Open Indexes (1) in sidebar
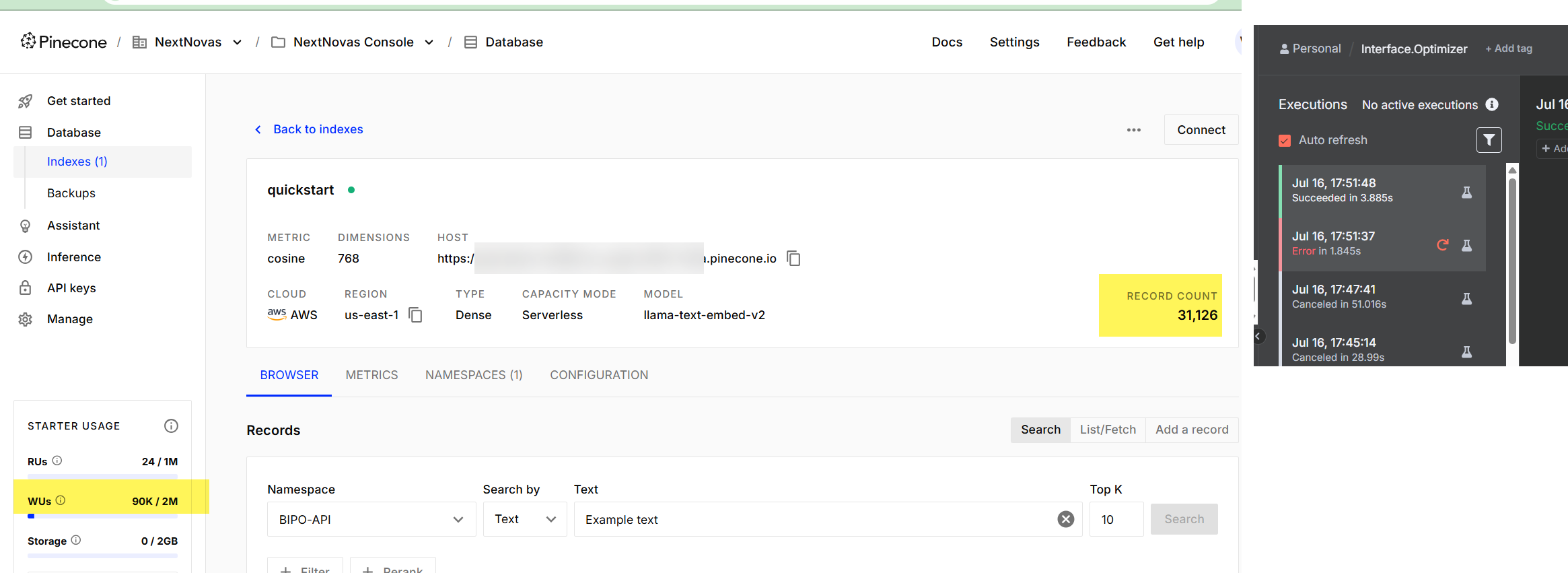This screenshot has width=1568, height=573. pyautogui.click(x=102, y=162)
